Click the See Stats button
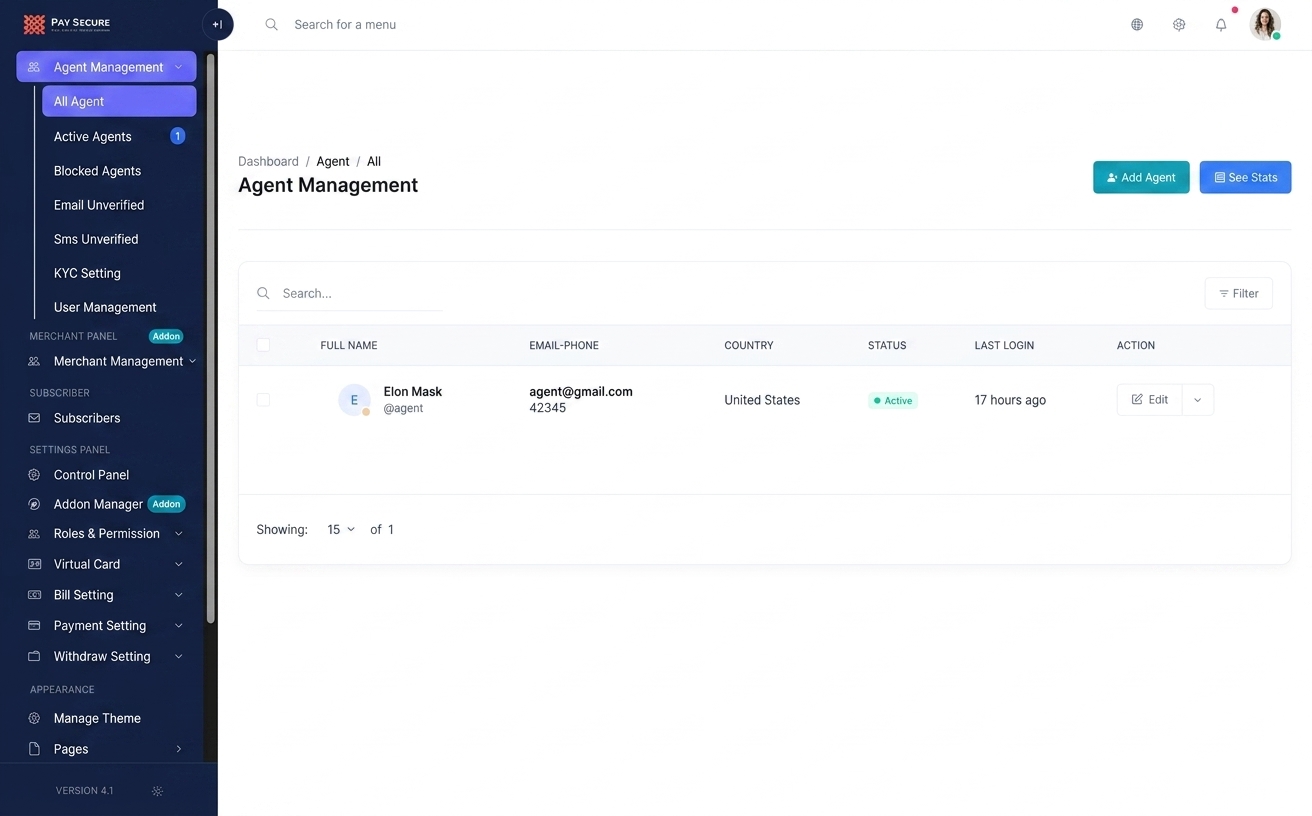Image resolution: width=1312 pixels, height=816 pixels. point(1245,177)
